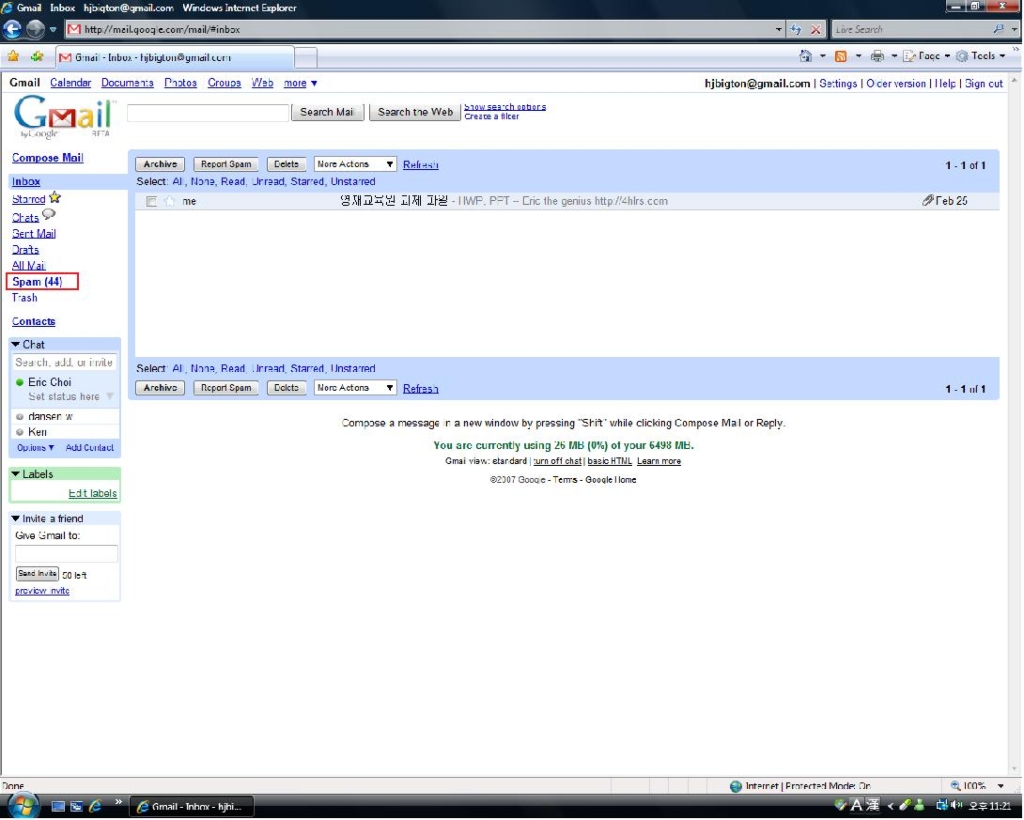Click Sign out link

pyautogui.click(x=984, y=84)
